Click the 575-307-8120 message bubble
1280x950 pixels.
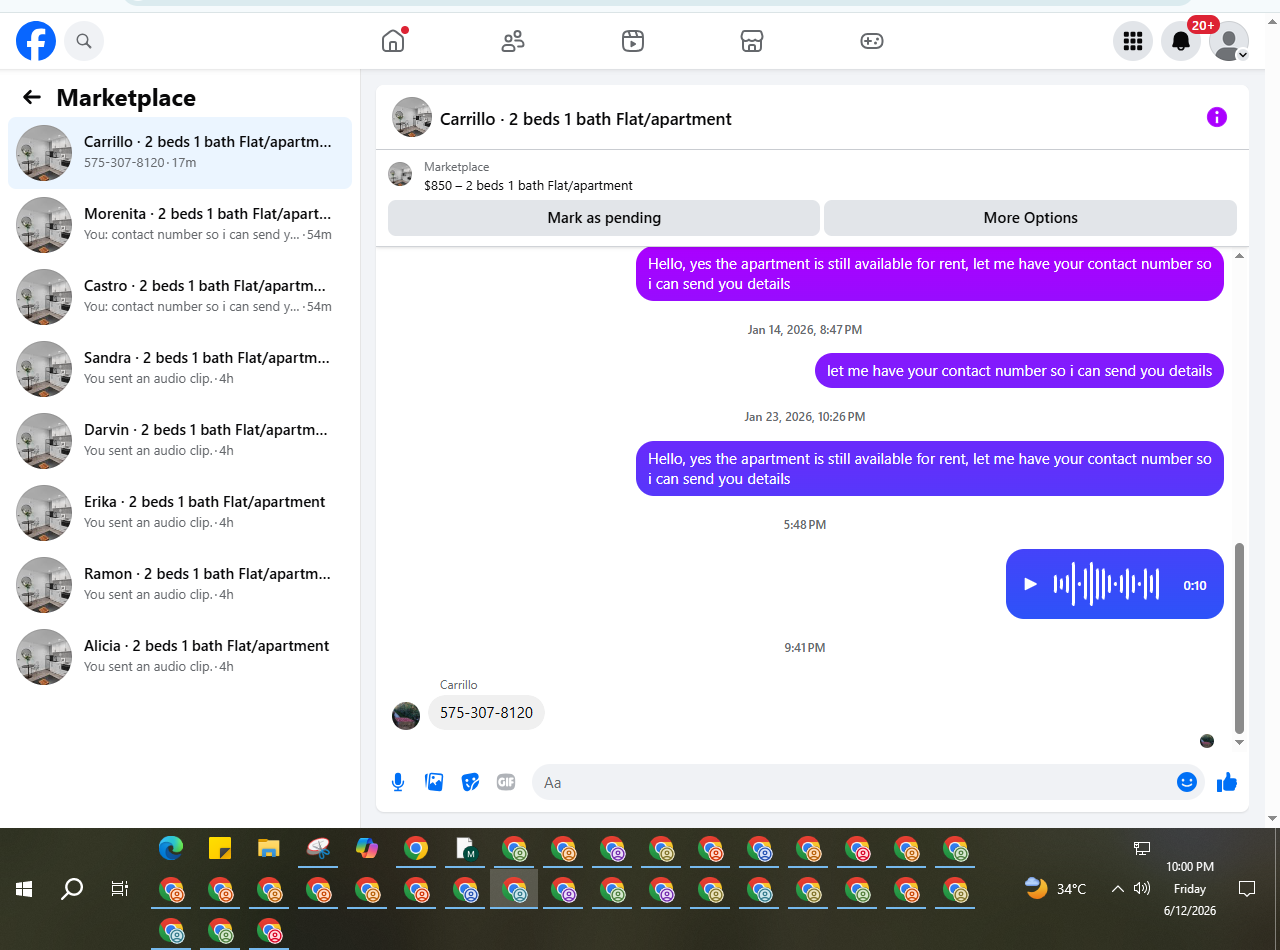coord(486,713)
